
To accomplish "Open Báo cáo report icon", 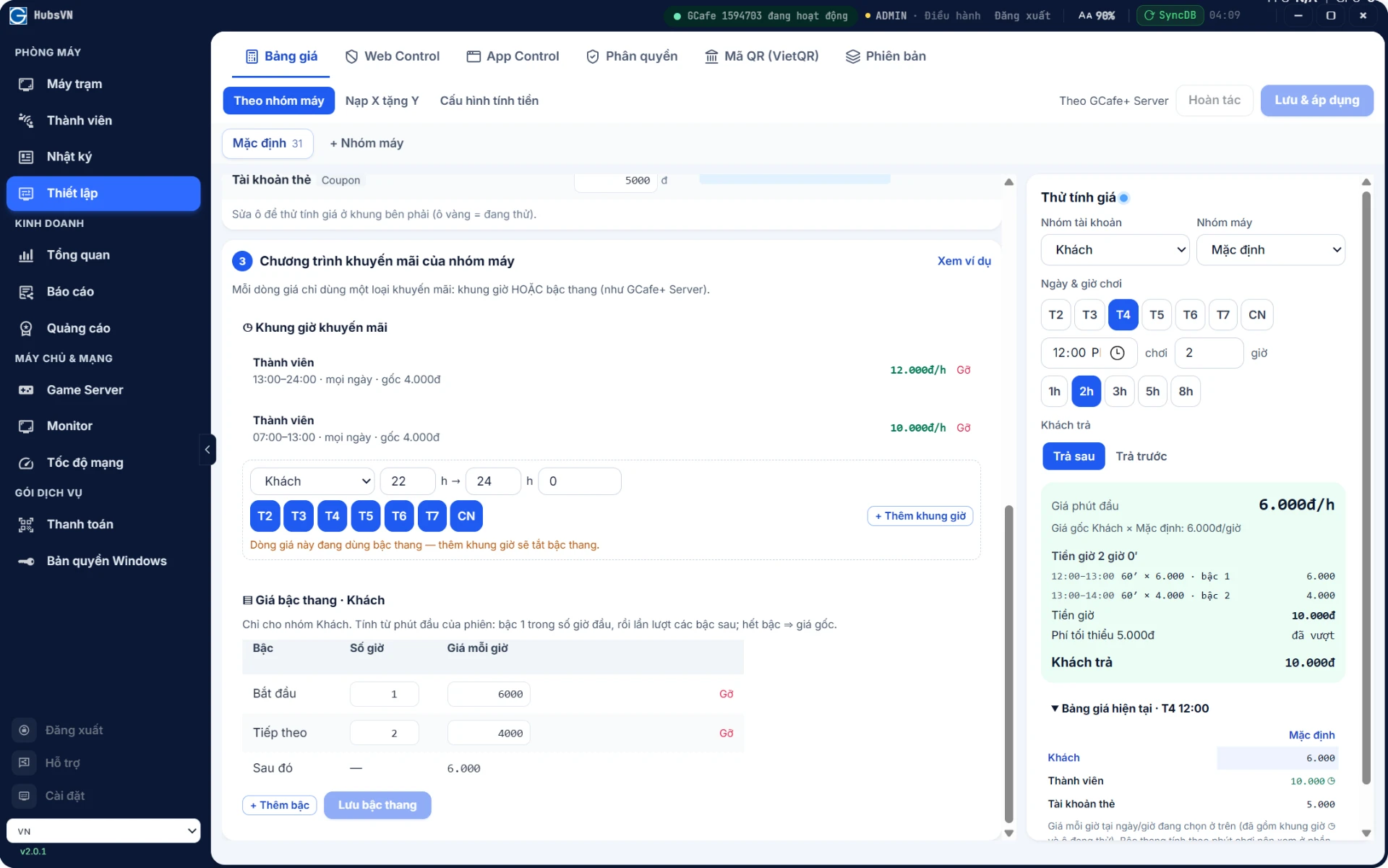I will pyautogui.click(x=26, y=292).
